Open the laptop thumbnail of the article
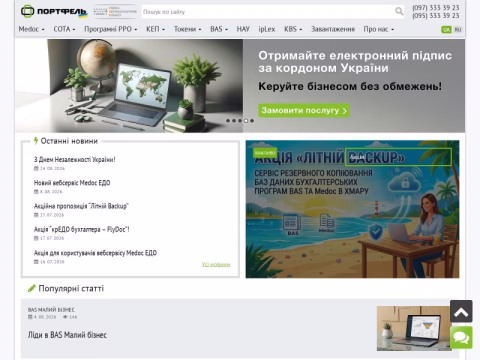Image resolution: width=480 pixels, height=360 pixels. pyautogui.click(x=414, y=328)
